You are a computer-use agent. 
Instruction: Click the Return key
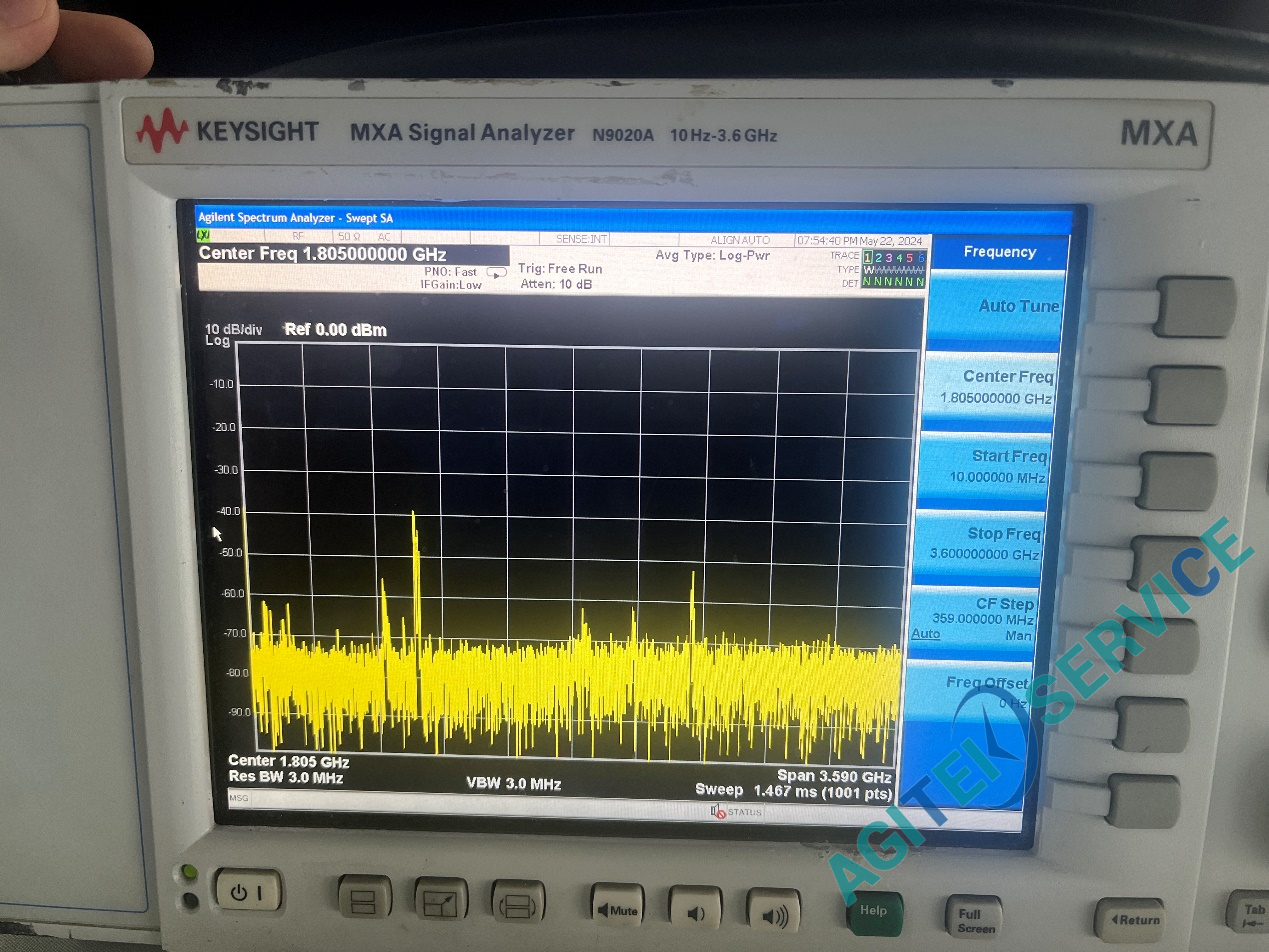(1130, 919)
